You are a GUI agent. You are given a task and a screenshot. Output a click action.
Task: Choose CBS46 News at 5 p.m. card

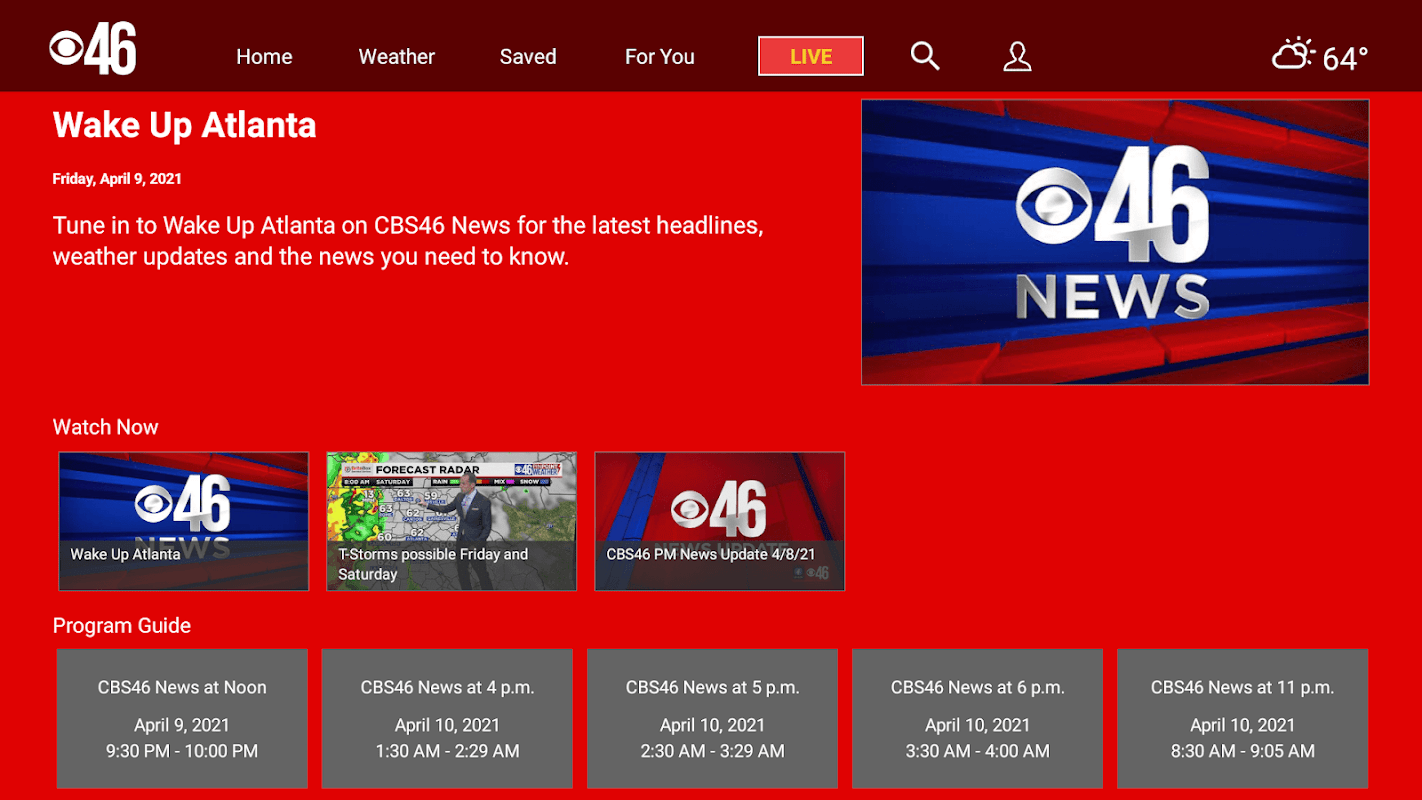pos(712,718)
